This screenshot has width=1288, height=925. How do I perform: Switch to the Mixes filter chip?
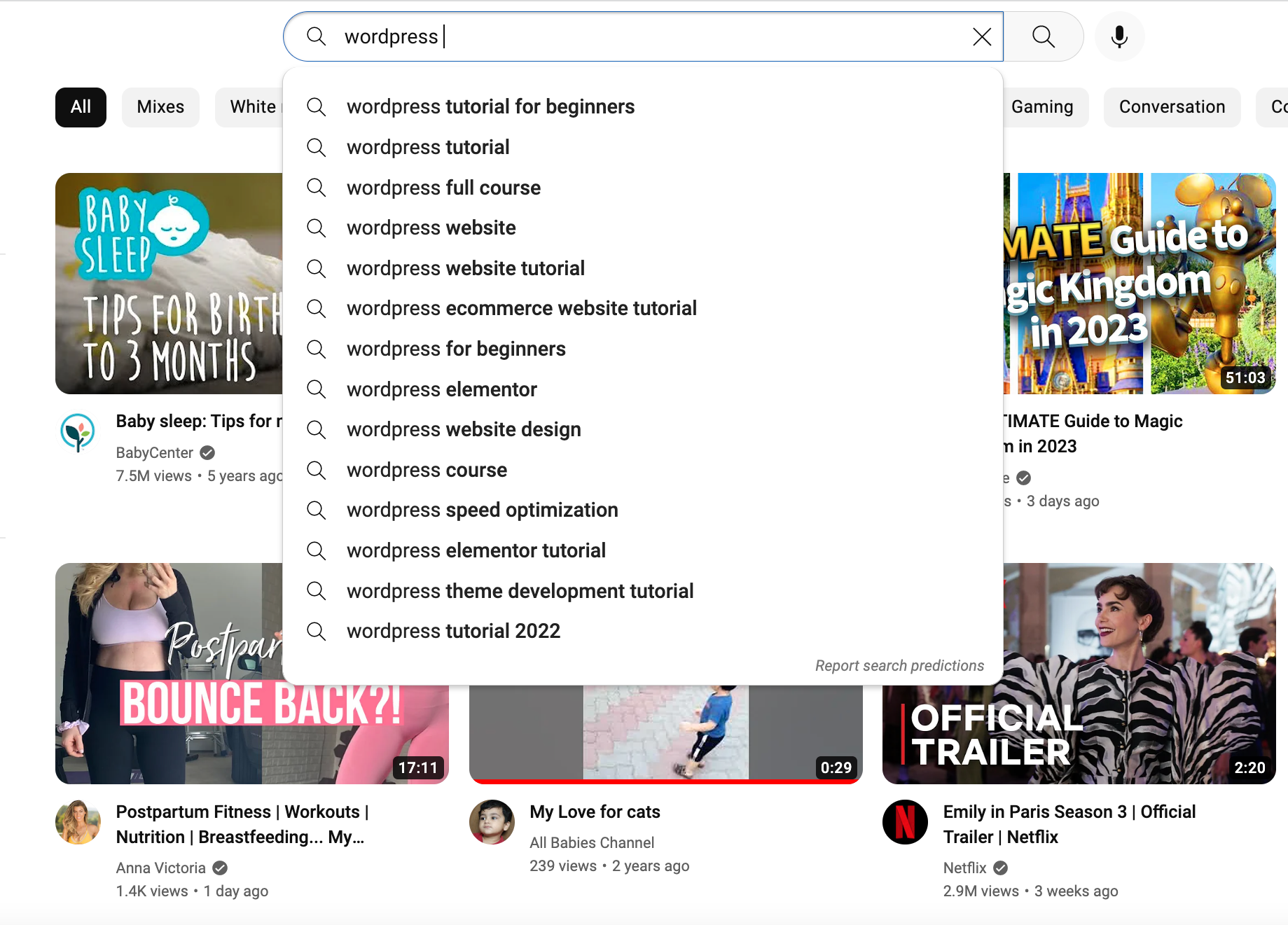(x=160, y=107)
